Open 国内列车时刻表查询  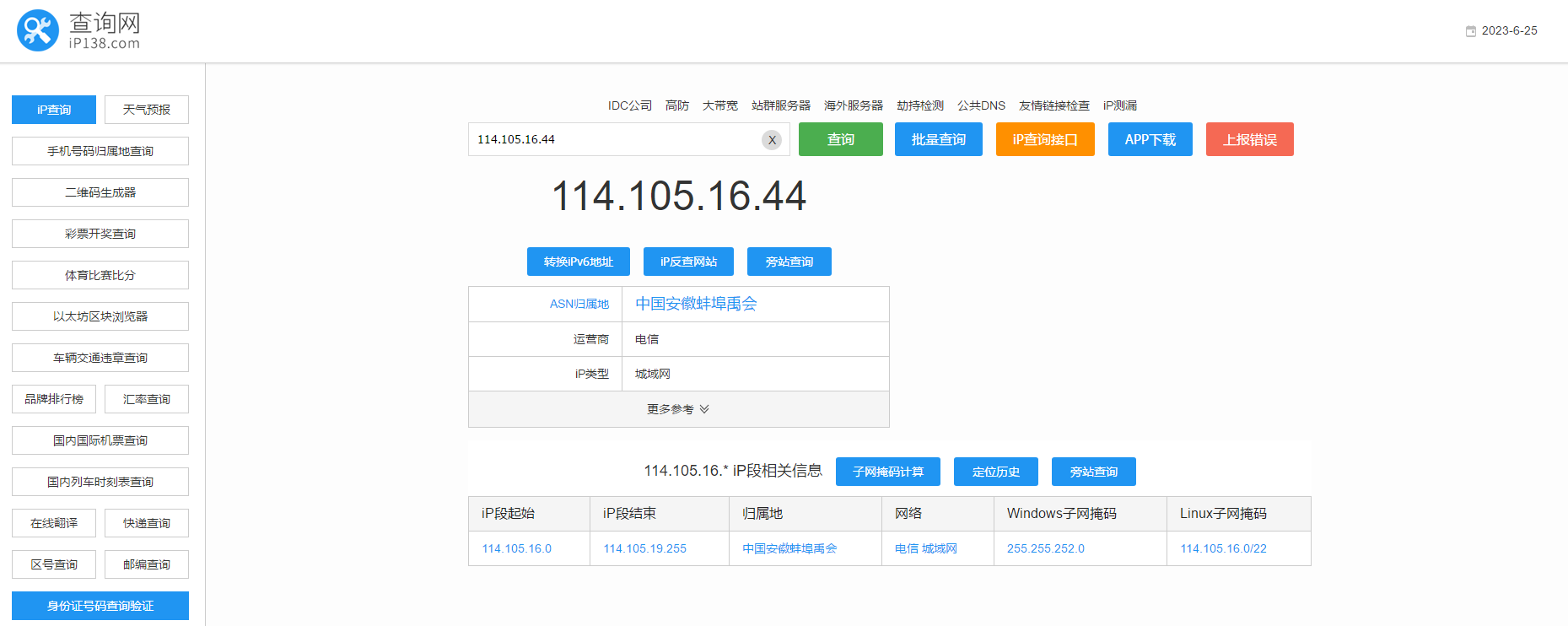100,482
